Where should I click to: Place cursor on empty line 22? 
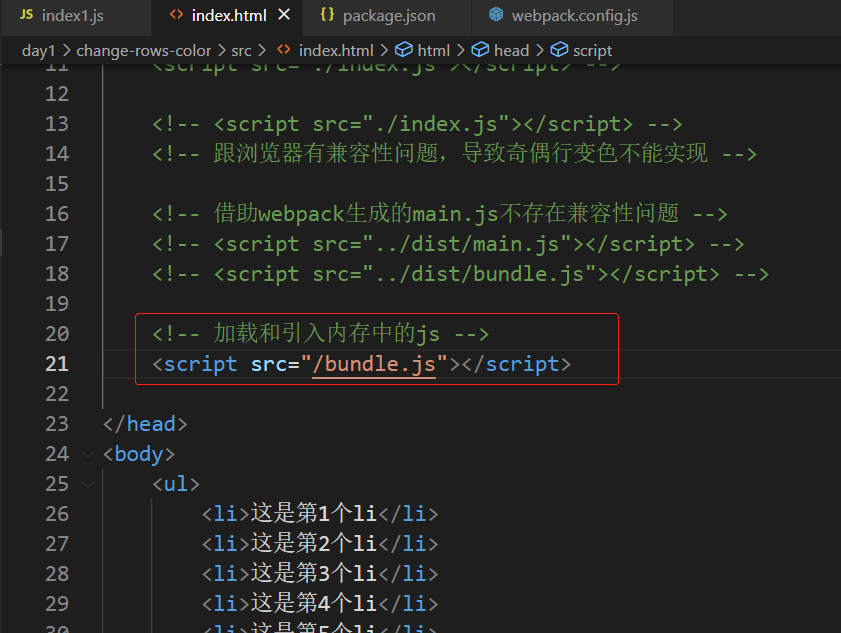click(472, 394)
